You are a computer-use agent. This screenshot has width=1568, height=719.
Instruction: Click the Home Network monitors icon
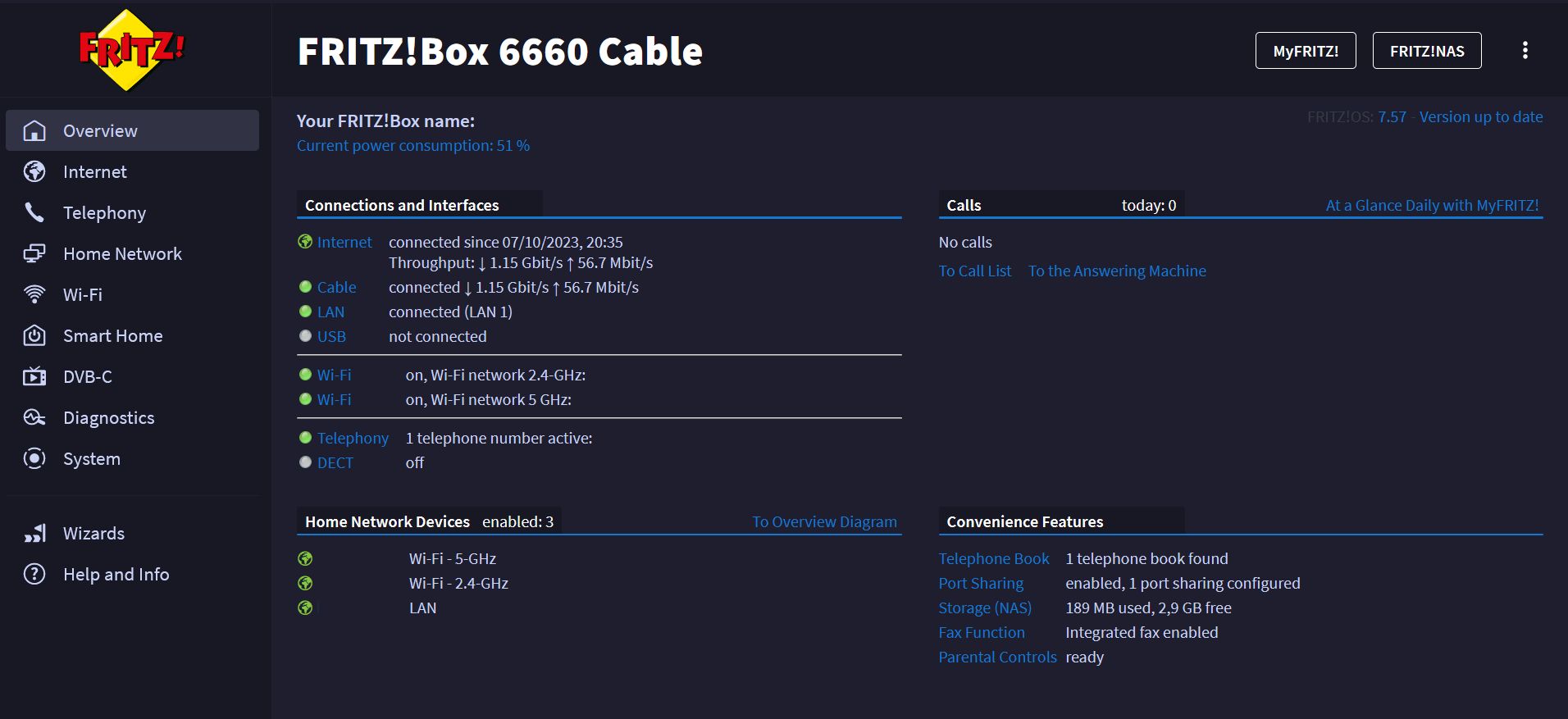click(x=34, y=253)
